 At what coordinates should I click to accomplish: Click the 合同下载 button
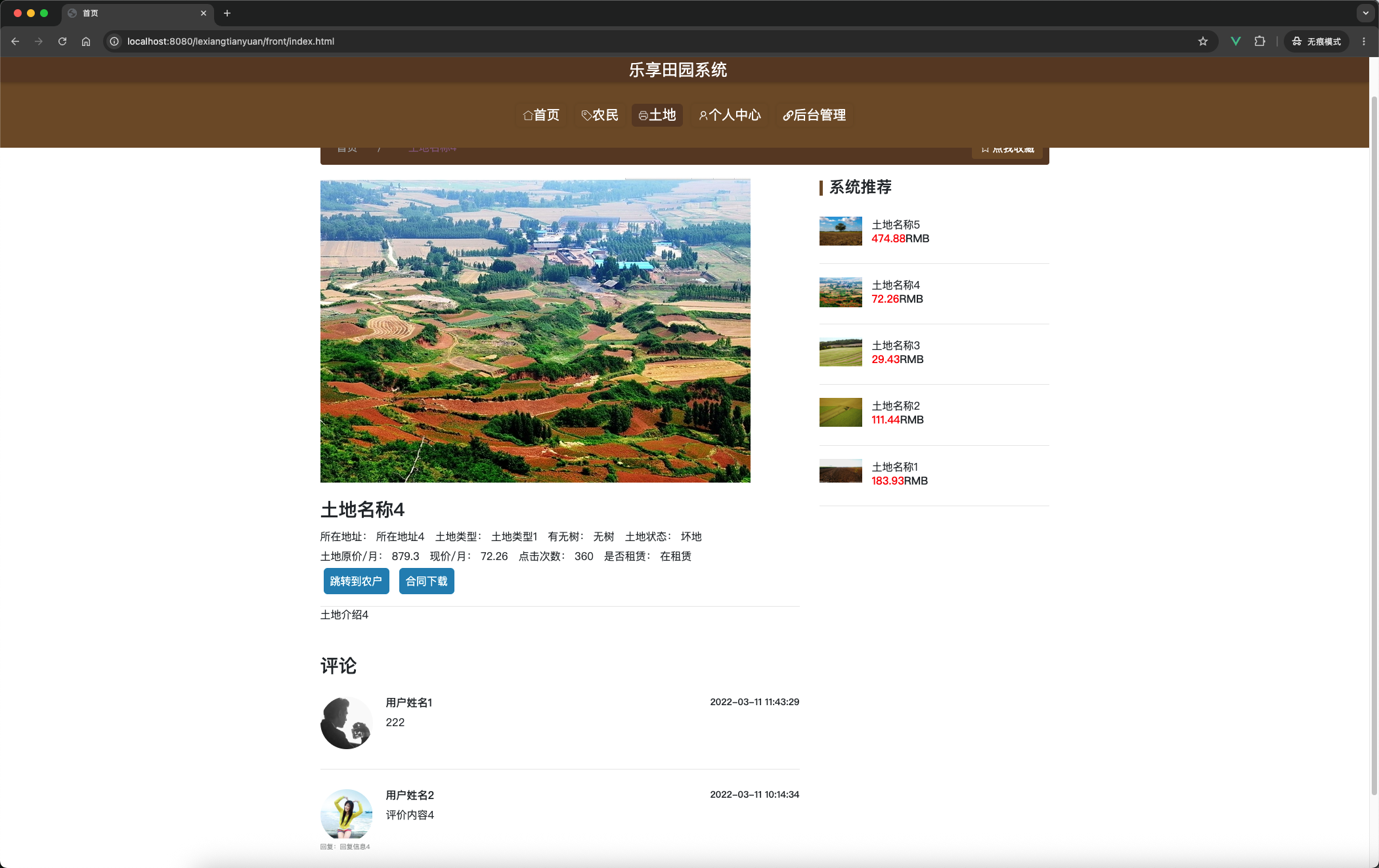[427, 581]
